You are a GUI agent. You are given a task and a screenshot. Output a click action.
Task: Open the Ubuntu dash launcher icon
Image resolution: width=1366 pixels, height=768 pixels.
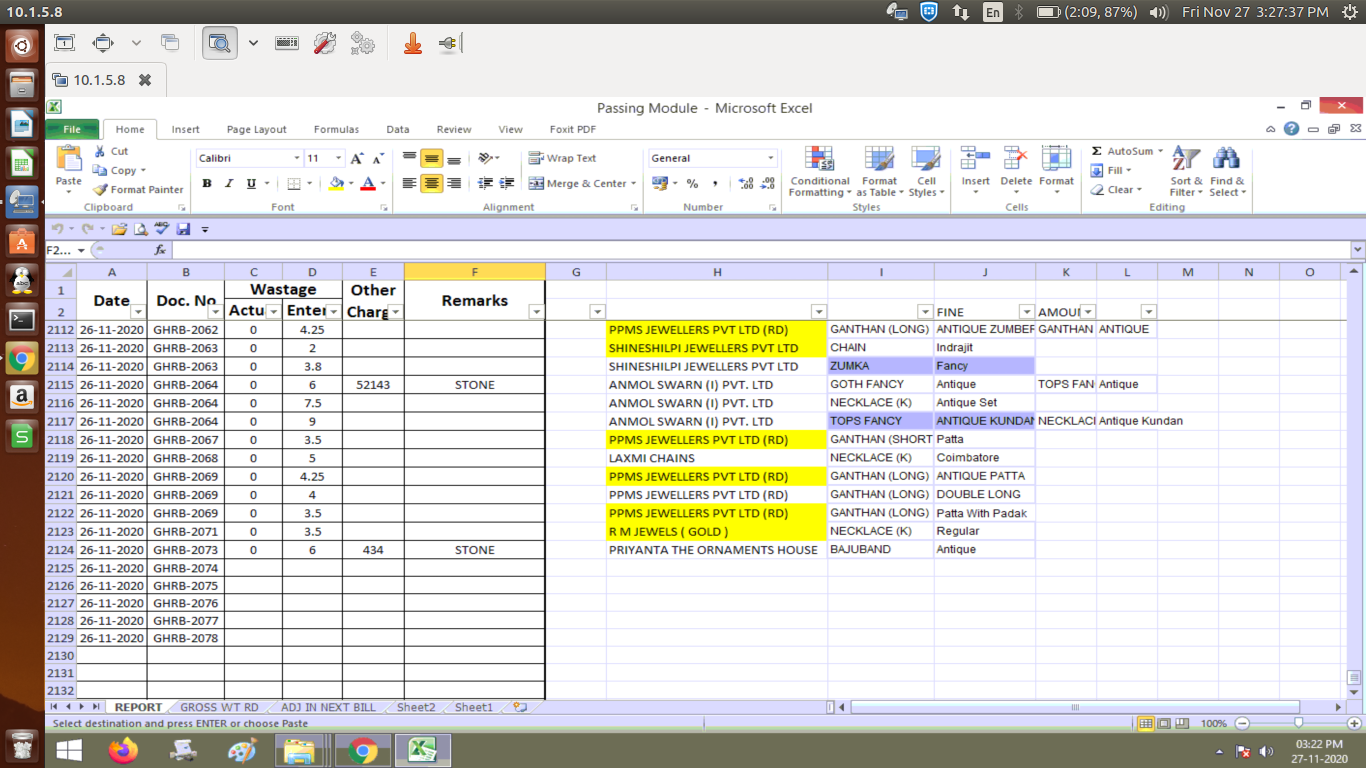(x=22, y=46)
